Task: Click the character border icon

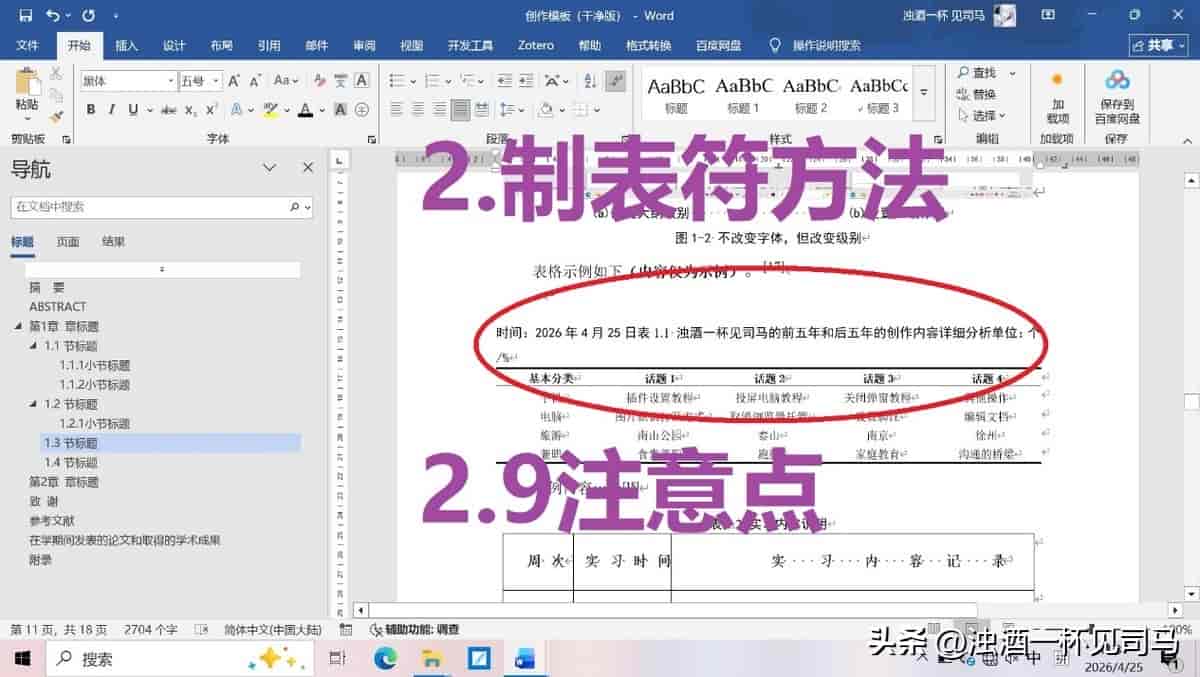Action: click(362, 80)
